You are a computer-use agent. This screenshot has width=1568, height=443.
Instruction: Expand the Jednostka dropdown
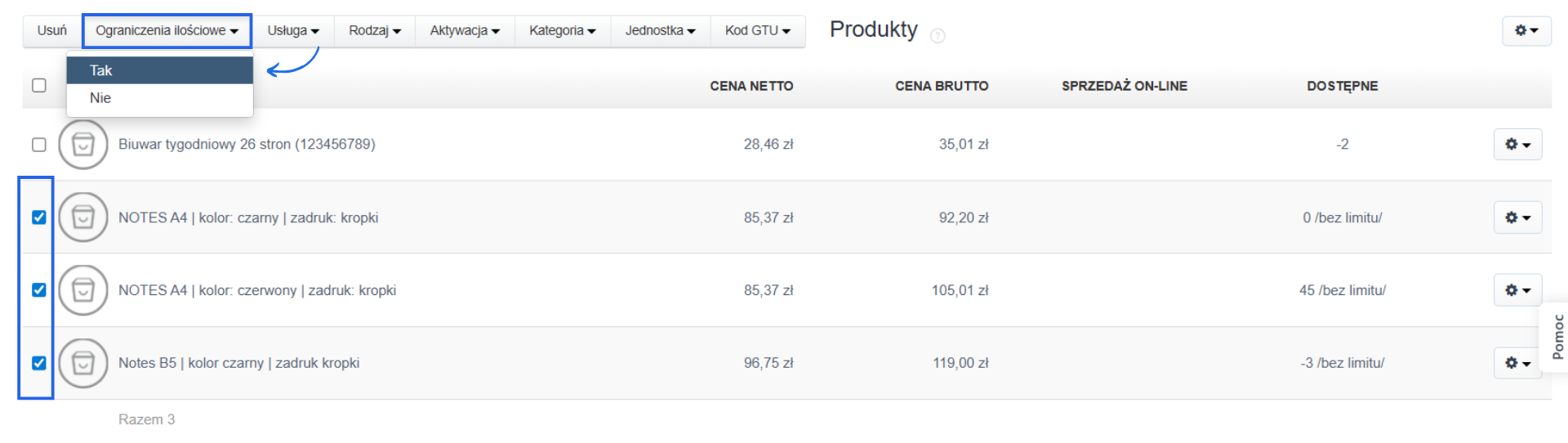[660, 30]
